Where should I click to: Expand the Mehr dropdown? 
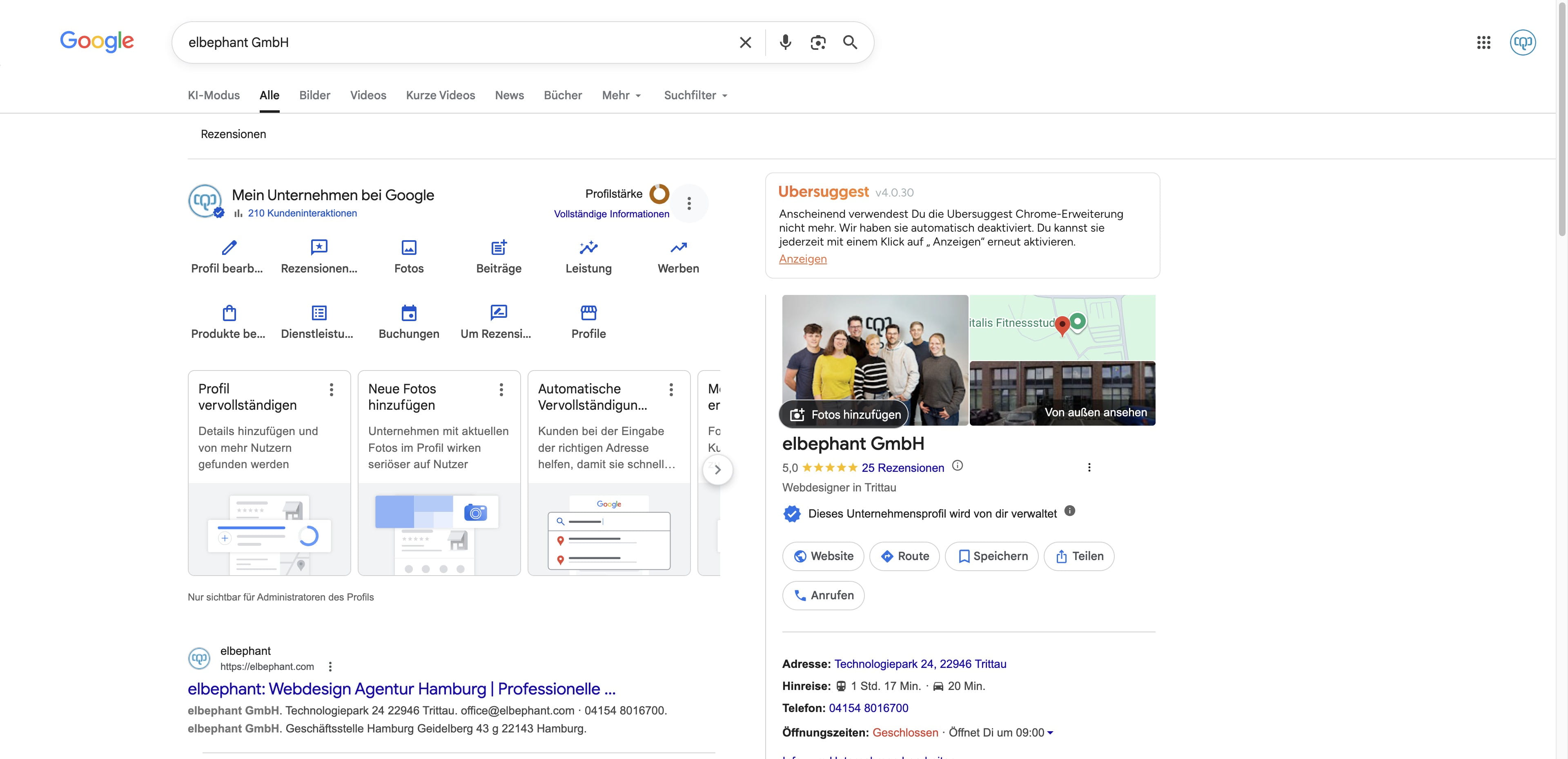621,95
